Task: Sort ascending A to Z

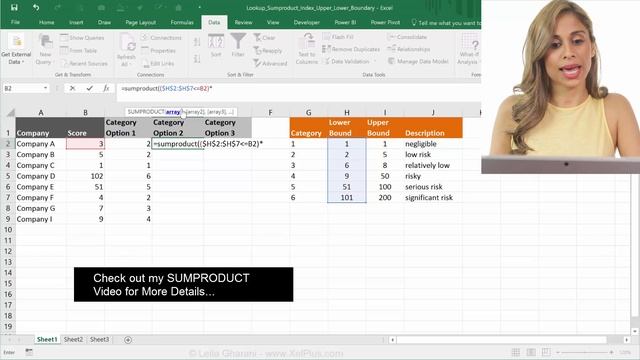Action: 197,42
